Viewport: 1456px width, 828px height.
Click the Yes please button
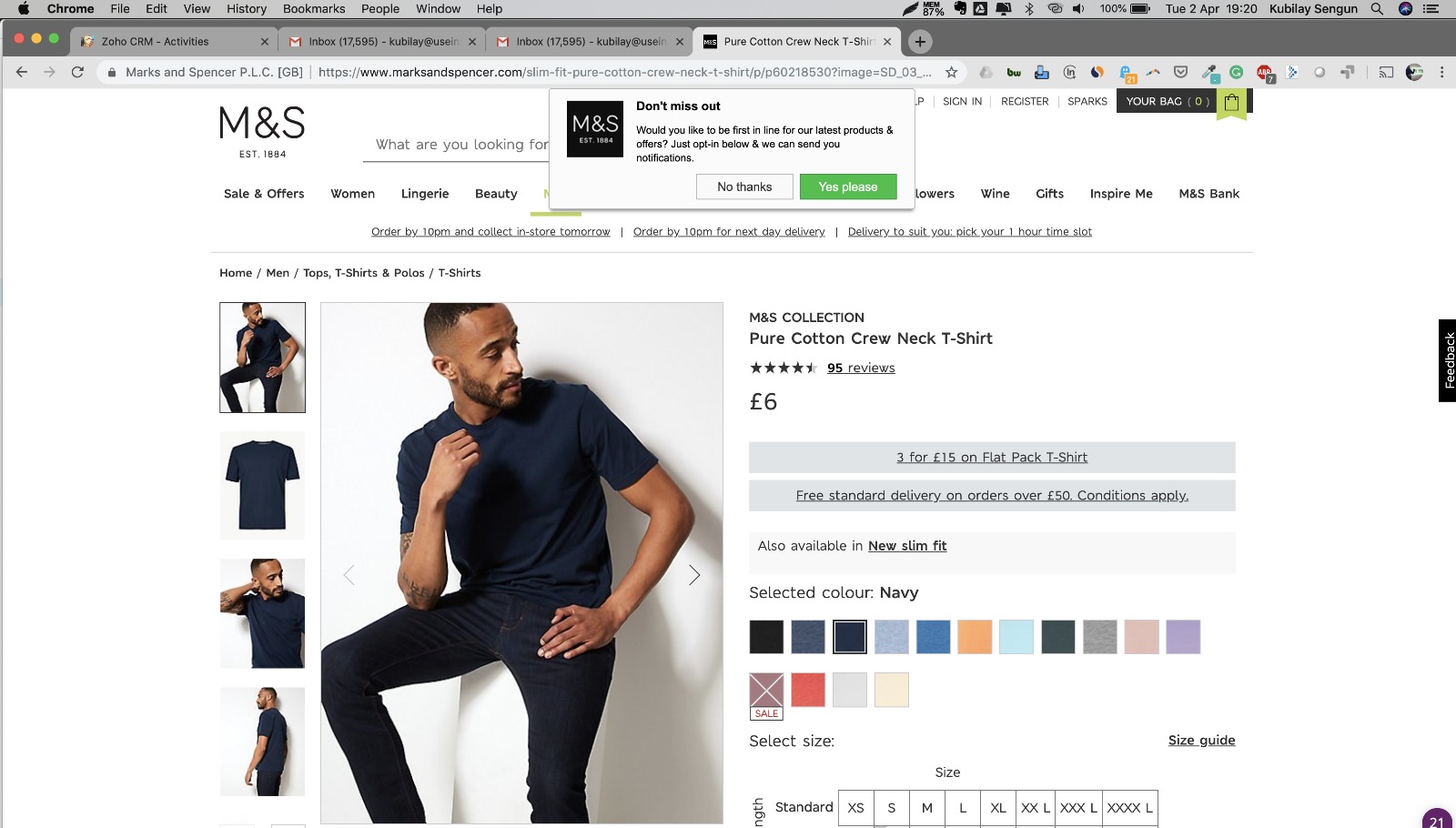847,187
